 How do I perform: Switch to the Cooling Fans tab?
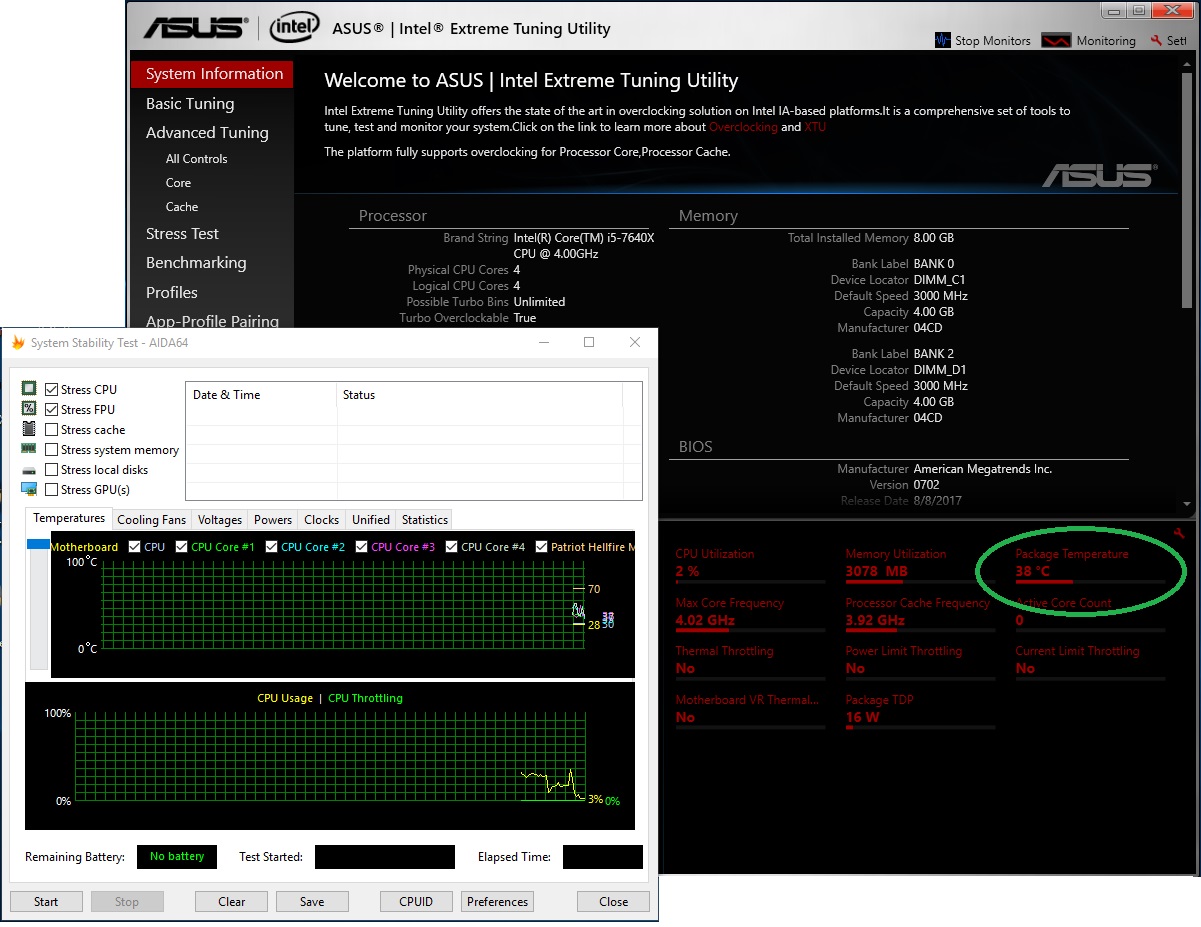click(x=152, y=520)
